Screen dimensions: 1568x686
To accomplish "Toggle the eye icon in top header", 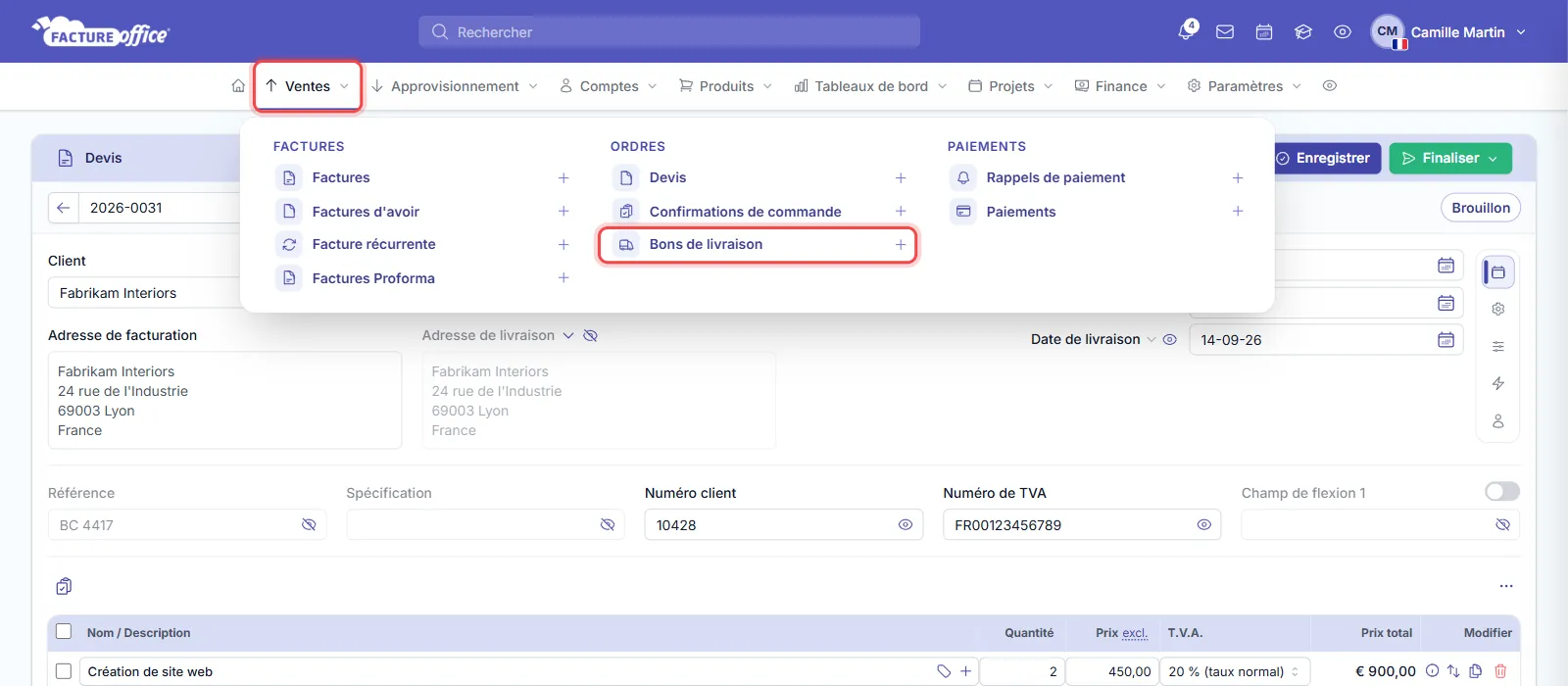I will 1343,32.
